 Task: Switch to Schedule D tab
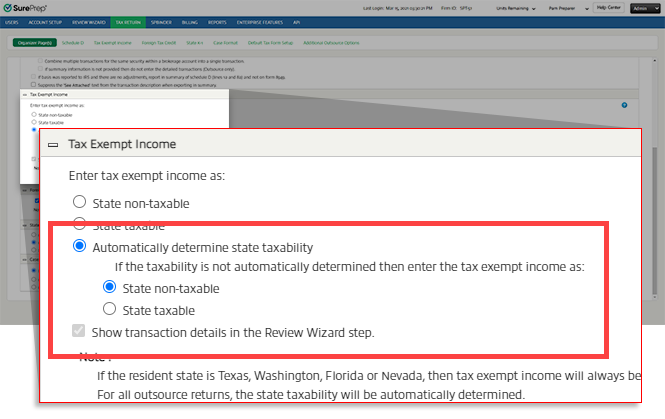pyautogui.click(x=73, y=43)
